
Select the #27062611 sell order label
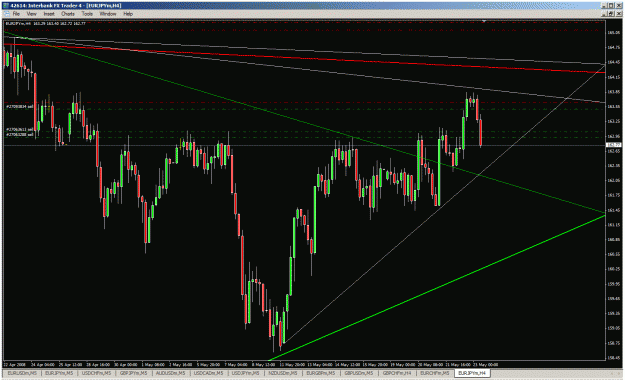click(x=19, y=130)
